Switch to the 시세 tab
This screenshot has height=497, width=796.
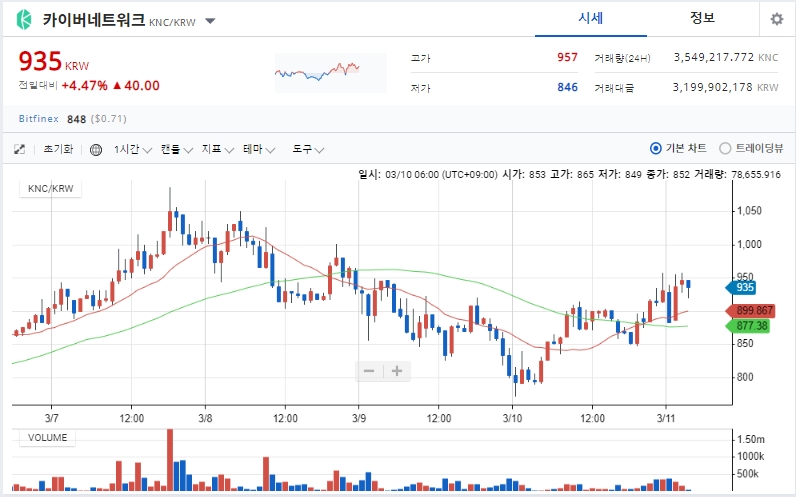click(x=590, y=19)
